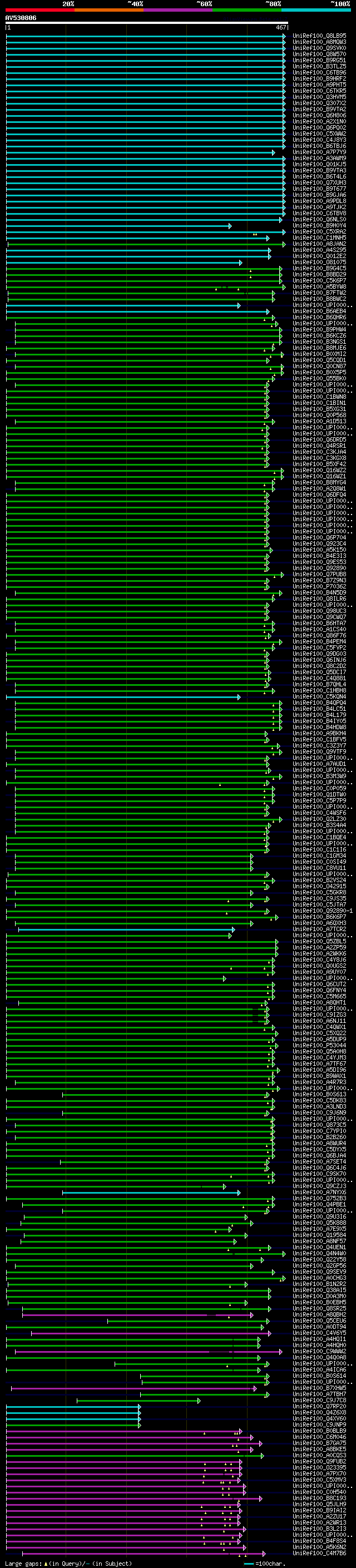
Task: Select hit UniRef100_C5KQN4
Action: 319,697
